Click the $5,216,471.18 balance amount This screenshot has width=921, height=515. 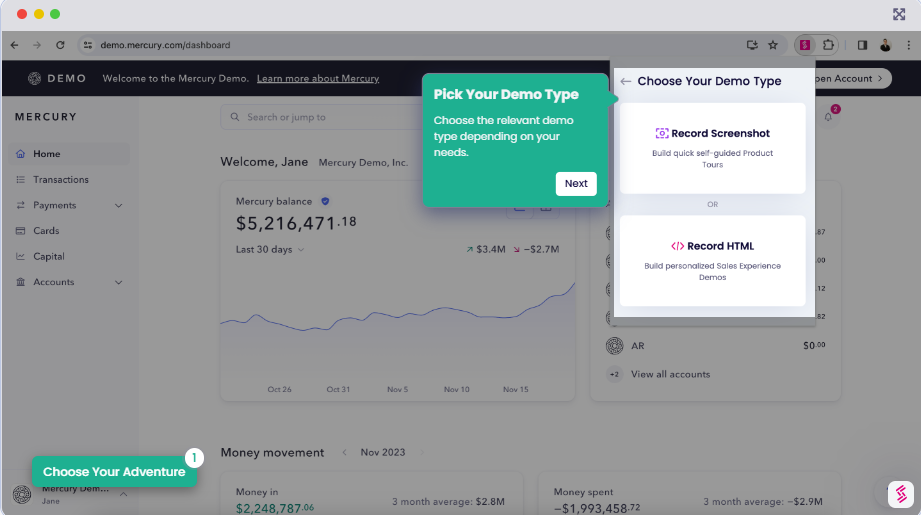point(295,223)
